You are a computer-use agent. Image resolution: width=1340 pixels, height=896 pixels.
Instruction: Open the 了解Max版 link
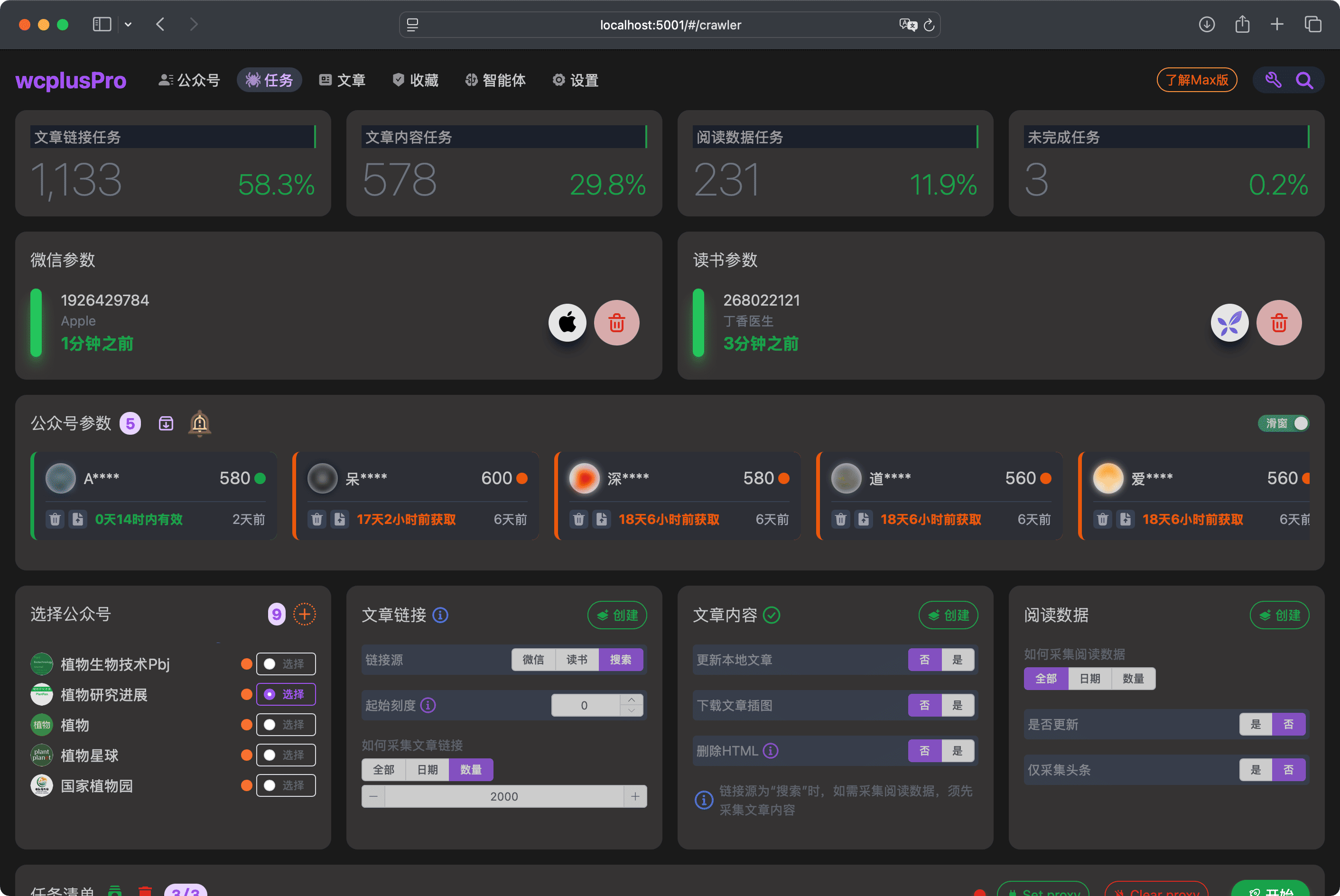coord(1197,80)
